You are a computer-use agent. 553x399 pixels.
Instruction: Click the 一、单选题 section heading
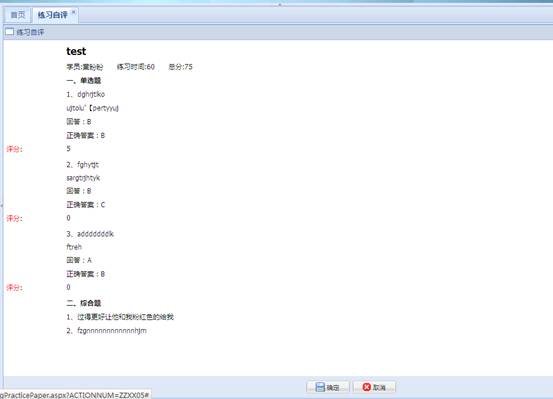(84, 80)
